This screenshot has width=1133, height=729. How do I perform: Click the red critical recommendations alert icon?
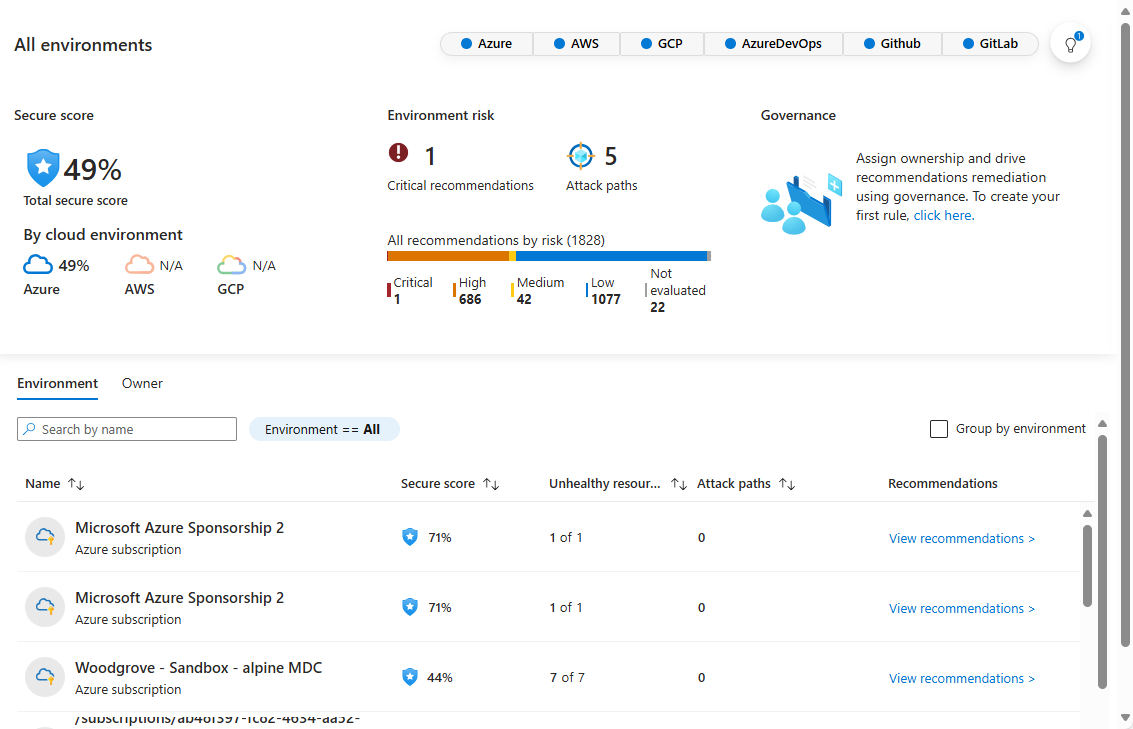click(x=398, y=152)
